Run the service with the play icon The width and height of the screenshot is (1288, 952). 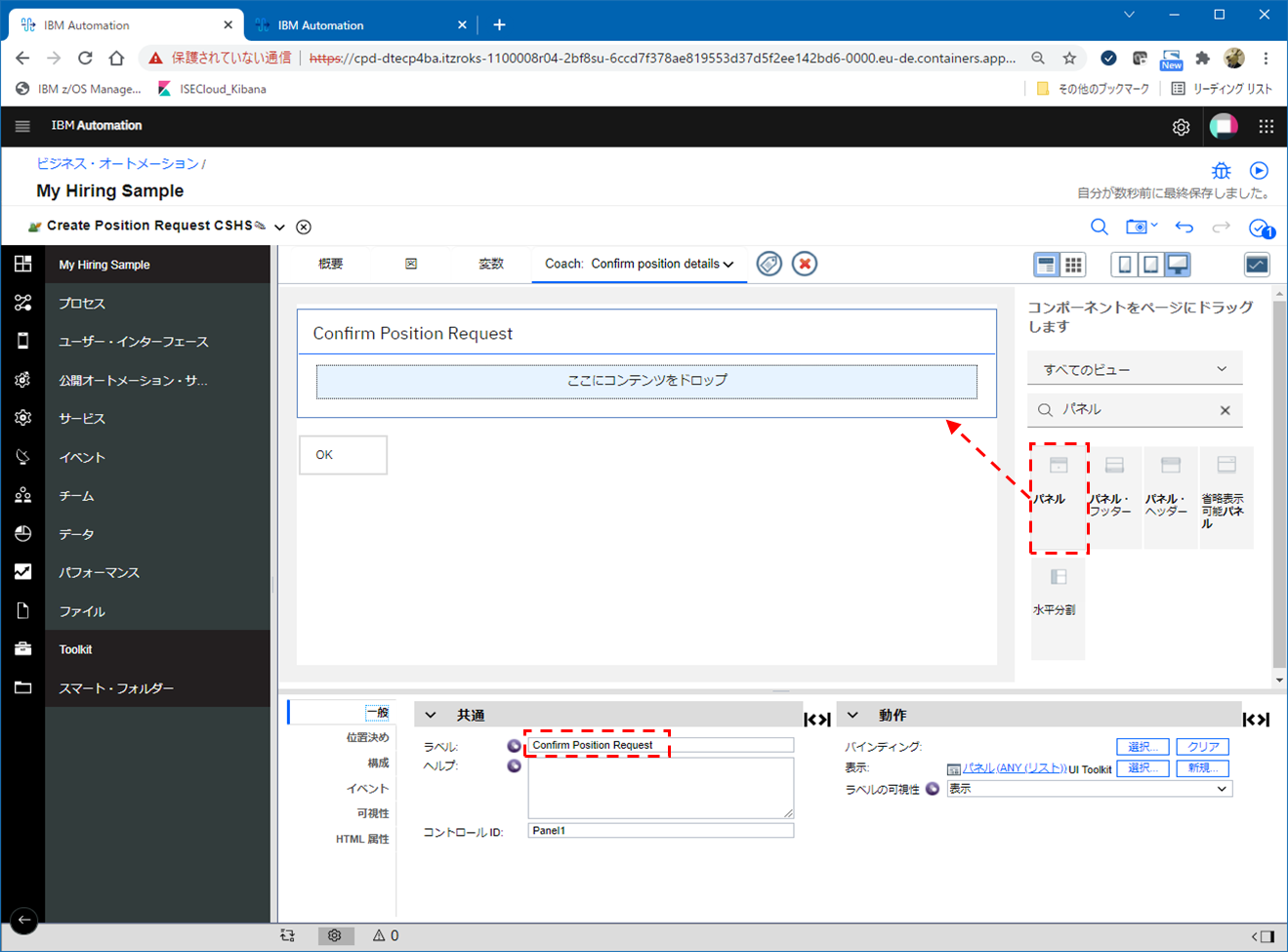[1259, 171]
